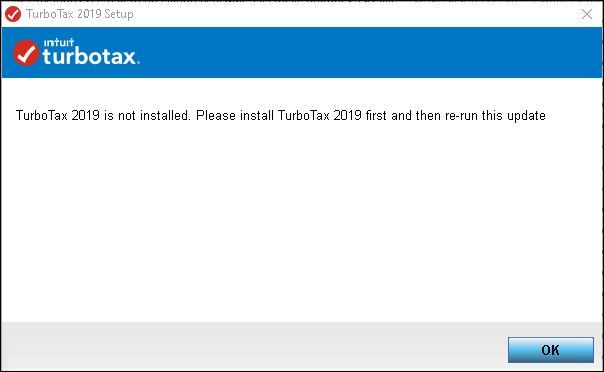Click the turbotax wordmark in banner
The image size is (604, 372).
89,57
